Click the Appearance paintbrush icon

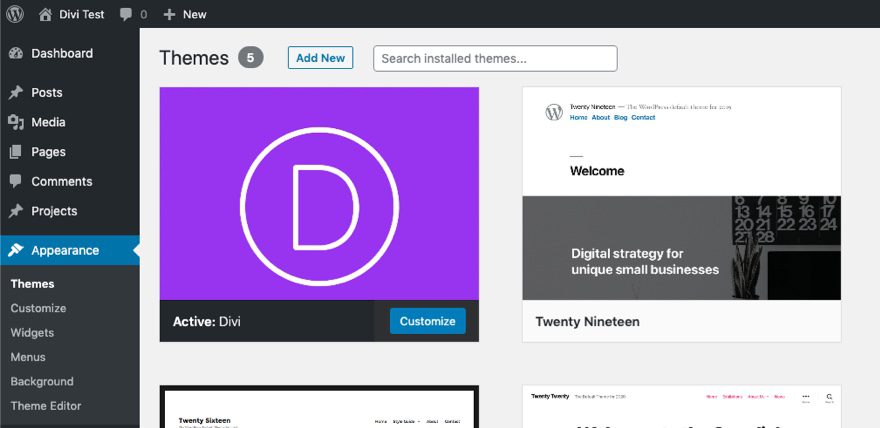(x=15, y=251)
